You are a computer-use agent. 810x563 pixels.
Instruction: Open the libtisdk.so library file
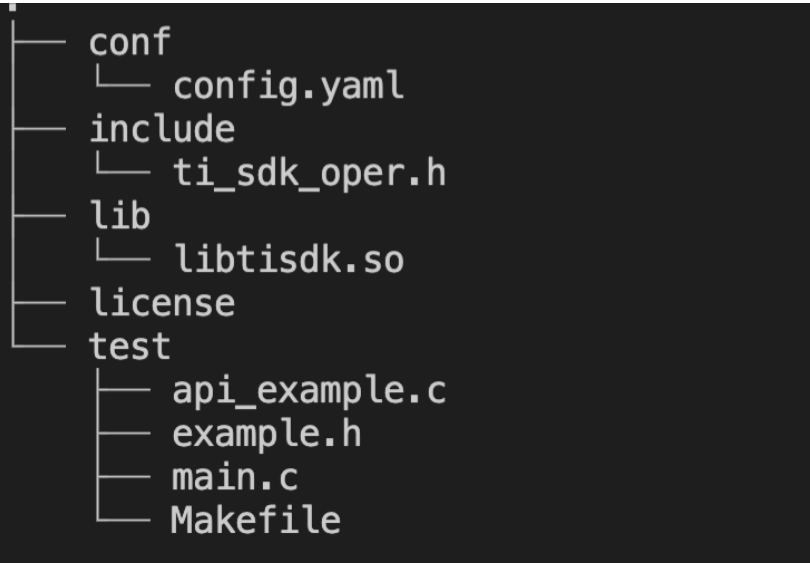[288, 260]
